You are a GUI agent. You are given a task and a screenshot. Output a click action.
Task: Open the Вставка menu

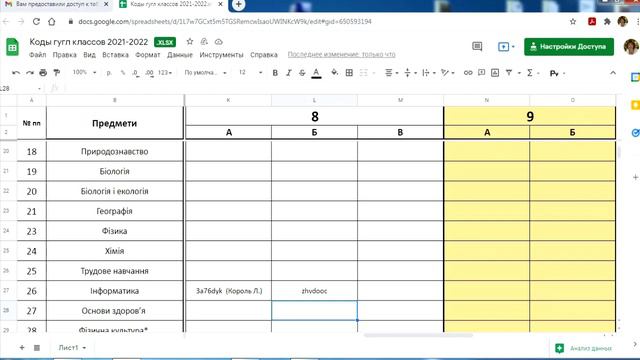pos(115,55)
